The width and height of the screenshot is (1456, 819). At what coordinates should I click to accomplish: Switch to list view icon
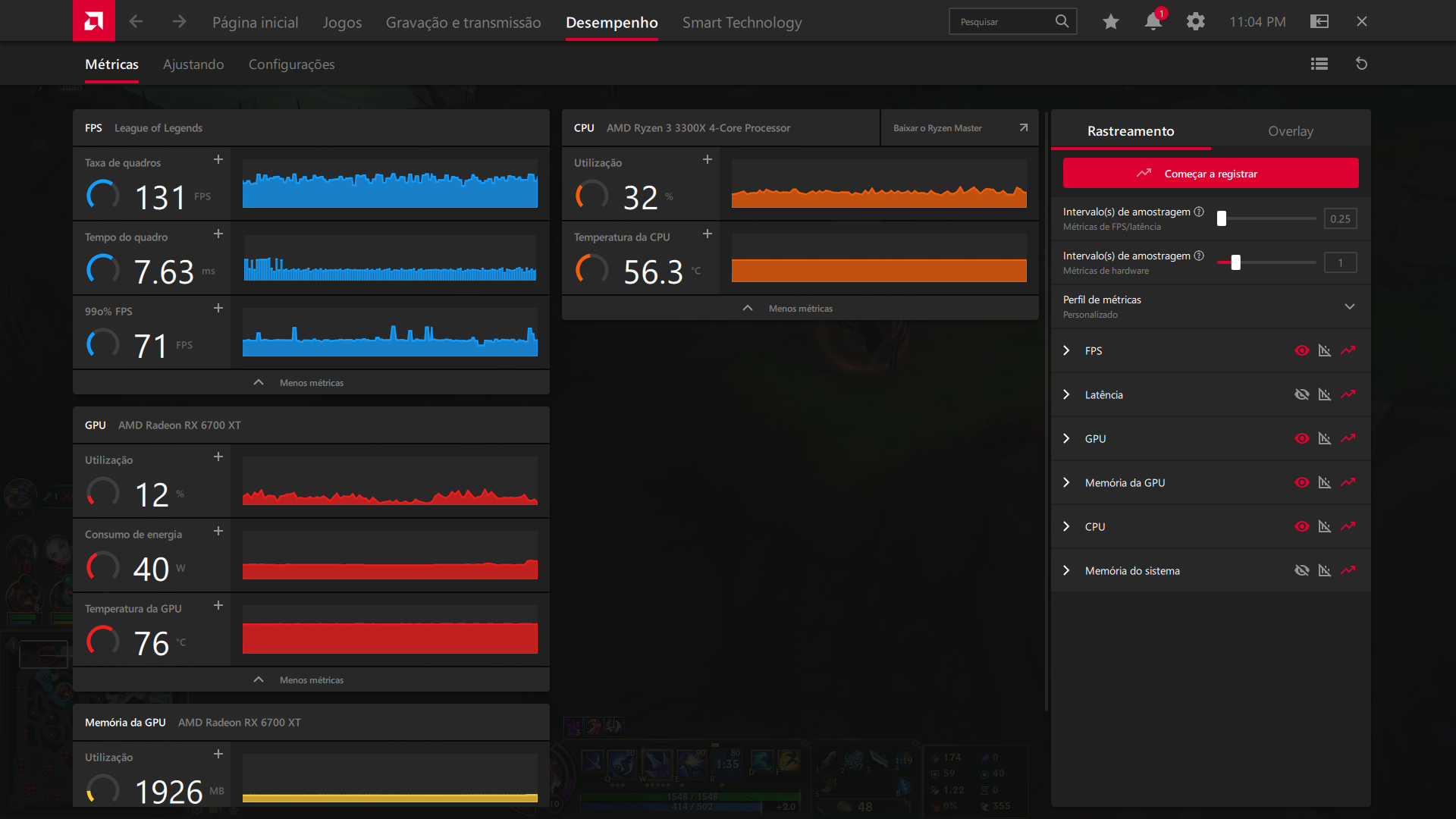pos(1319,64)
